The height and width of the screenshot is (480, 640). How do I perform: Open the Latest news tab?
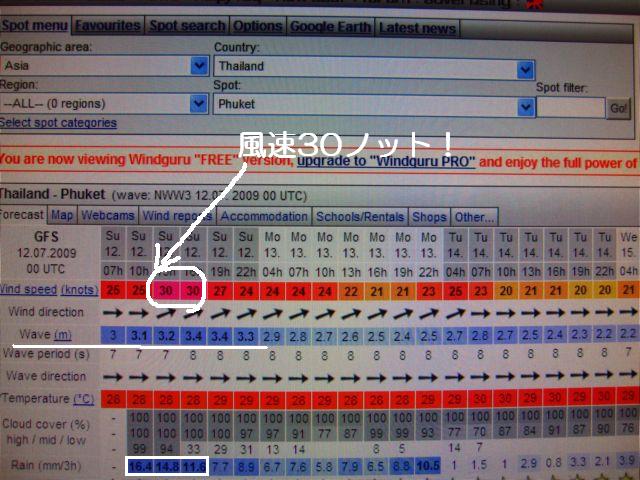(418, 28)
